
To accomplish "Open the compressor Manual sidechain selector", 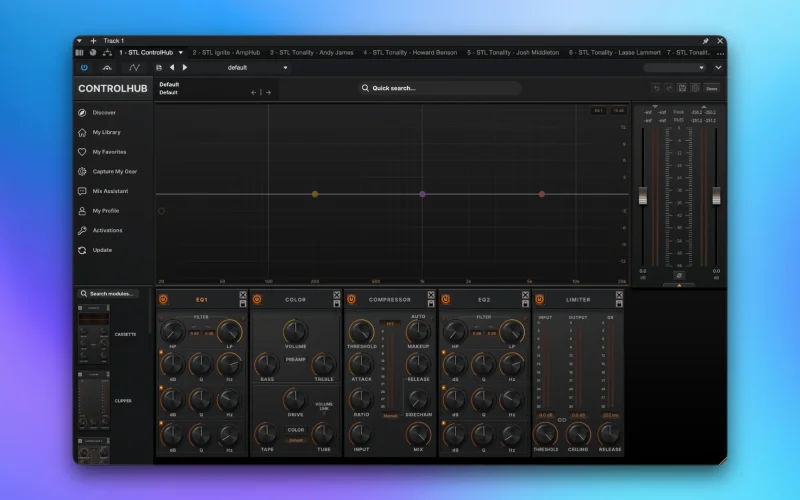I will [x=390, y=416].
